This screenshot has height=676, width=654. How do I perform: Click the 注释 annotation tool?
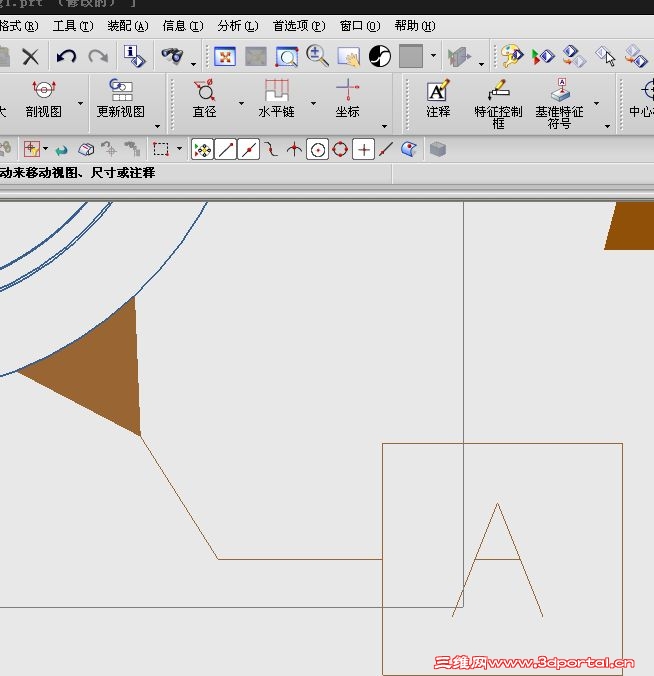coord(438,99)
